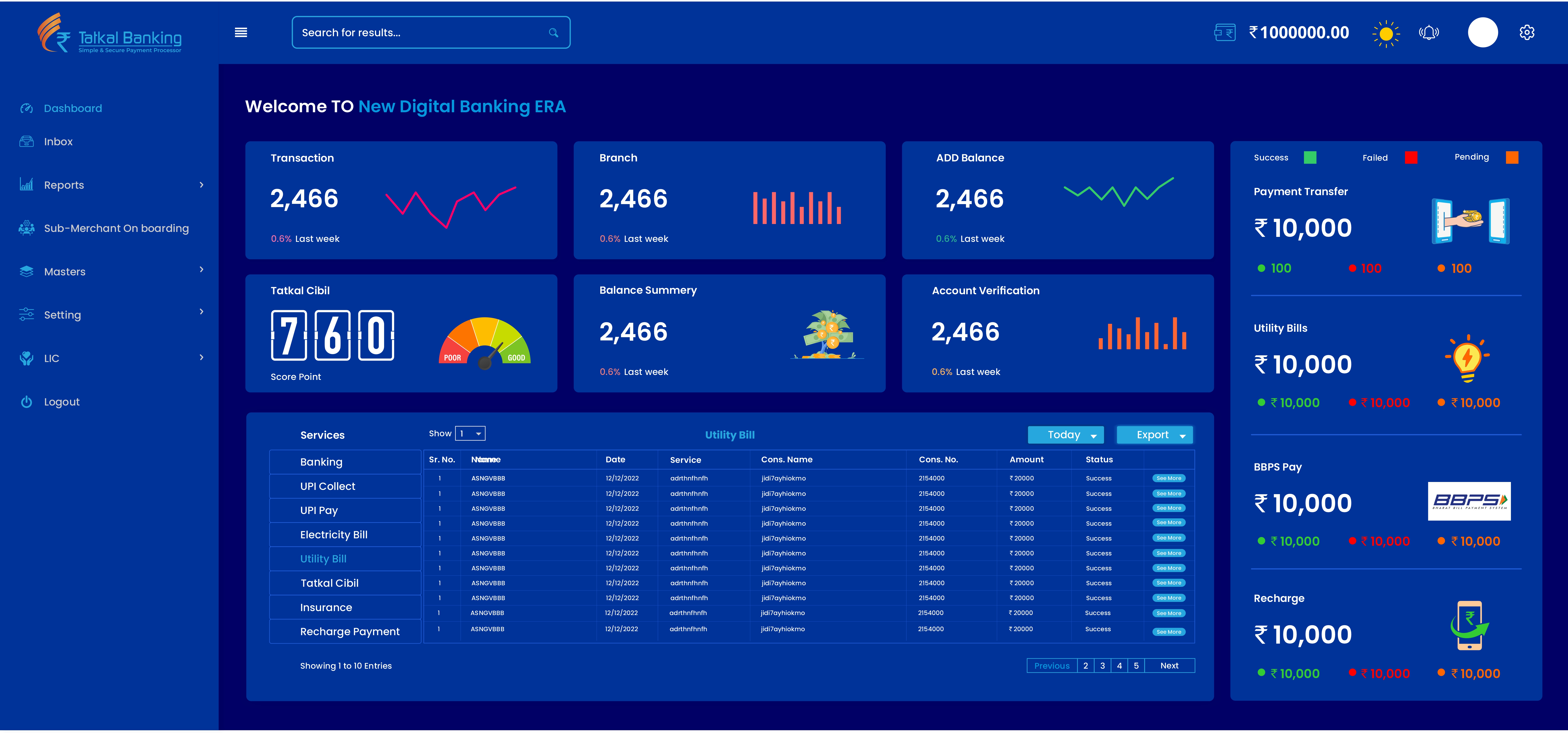Click the notification bell icon
This screenshot has width=1568, height=733.
coord(1429,32)
